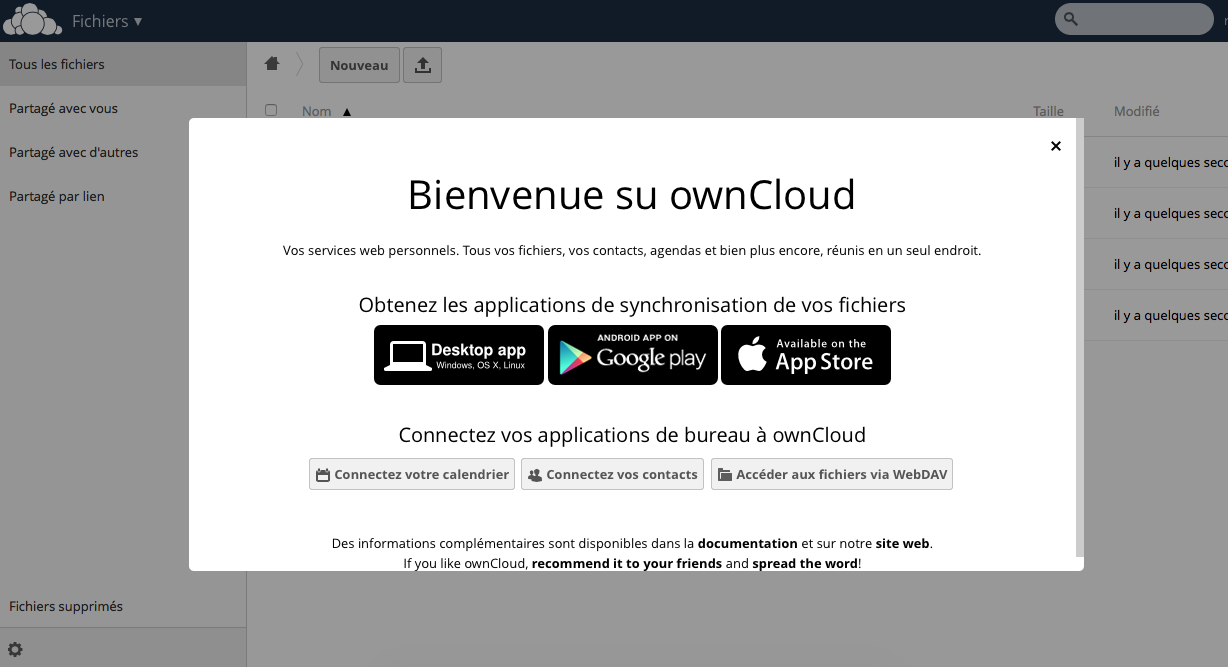Open settings gear in sidebar footer
Screen dimensions: 1228x667
click(x=16, y=649)
